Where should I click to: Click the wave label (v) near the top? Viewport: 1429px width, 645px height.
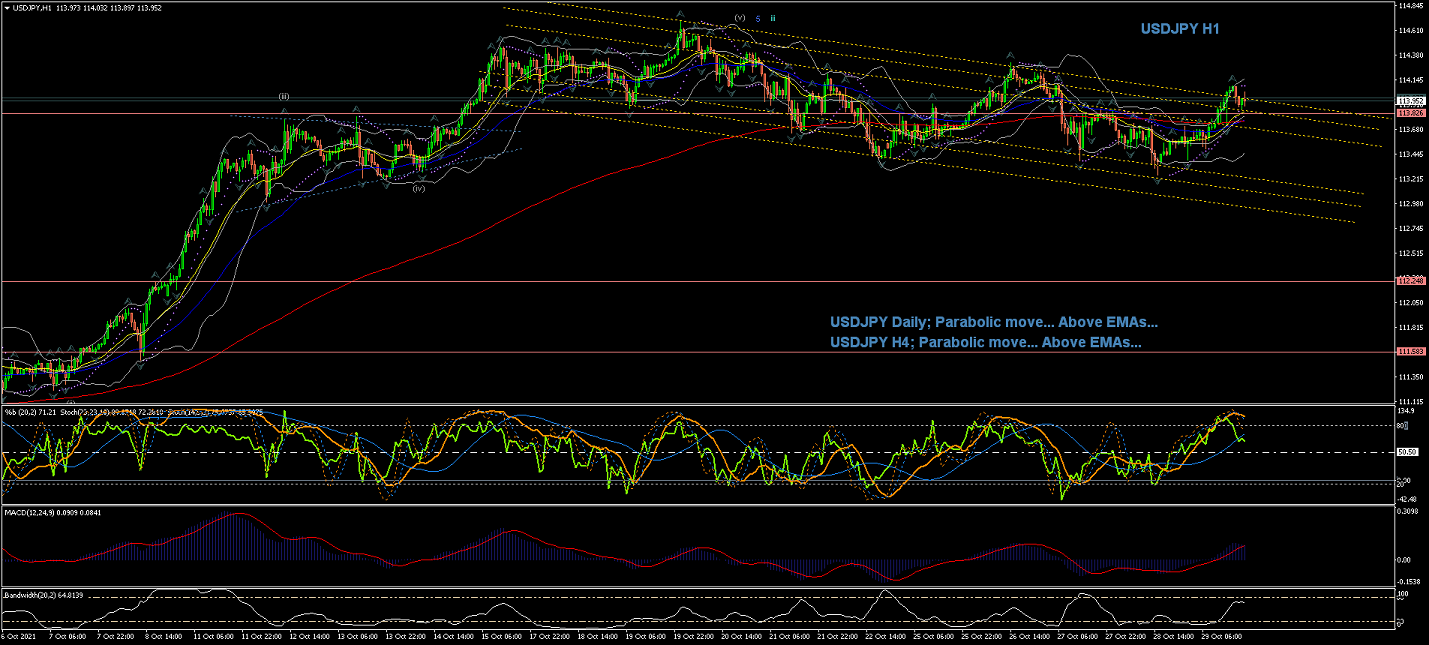(739, 18)
